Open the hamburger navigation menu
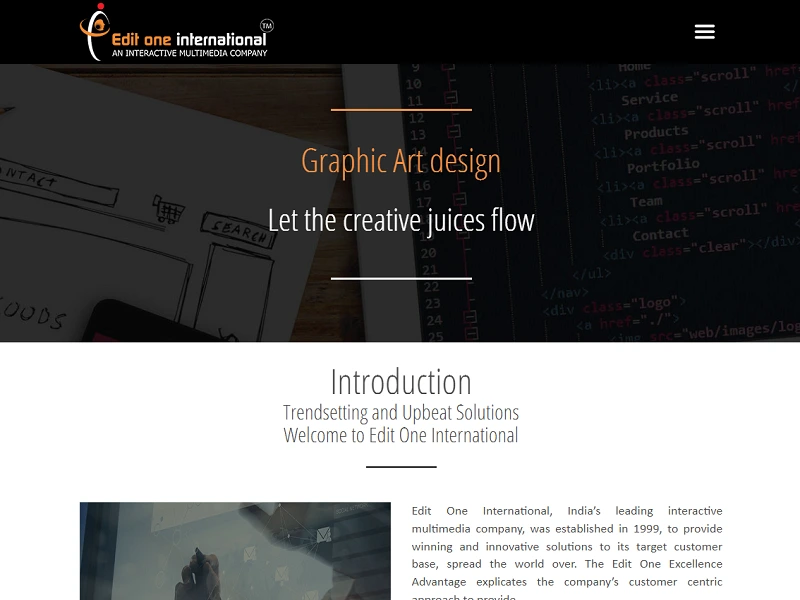The width and height of the screenshot is (800, 600). (x=704, y=32)
